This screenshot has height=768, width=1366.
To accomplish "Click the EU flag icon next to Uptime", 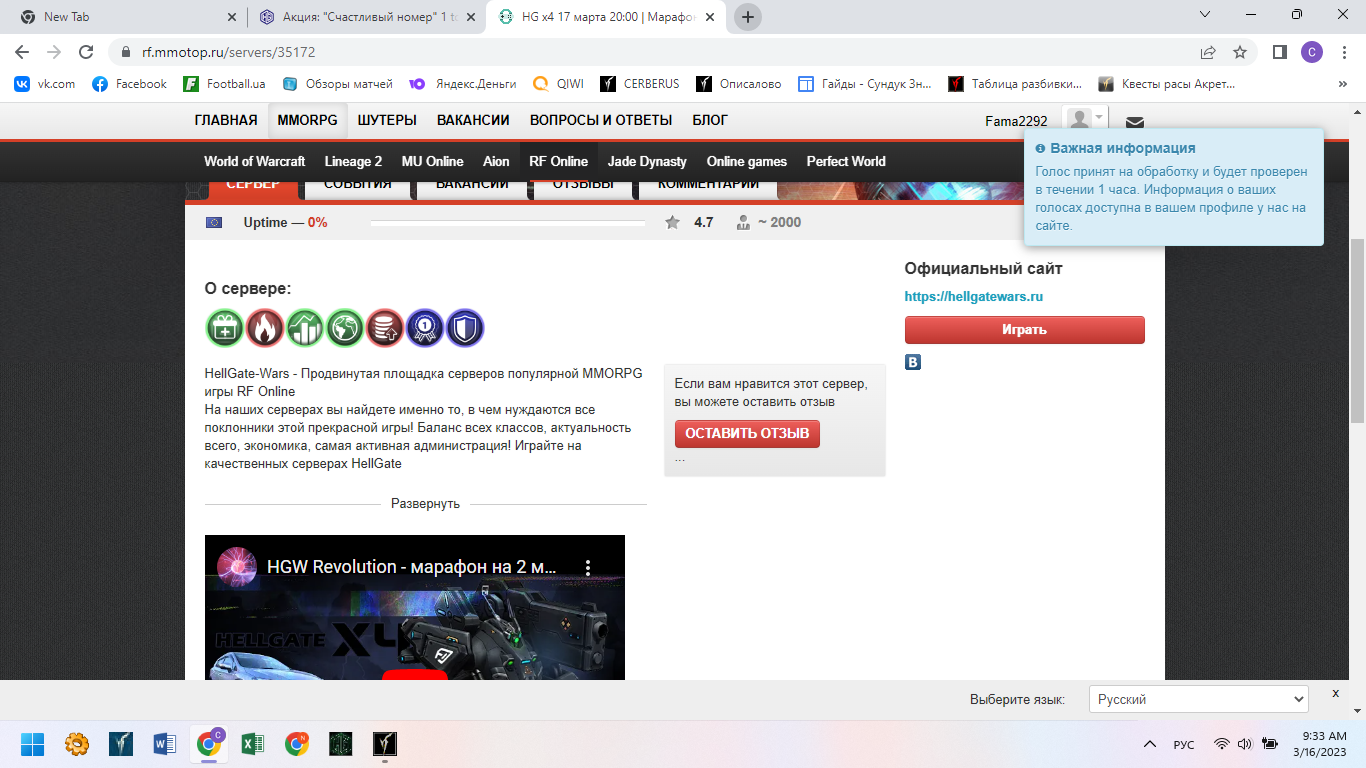I will click(x=214, y=222).
